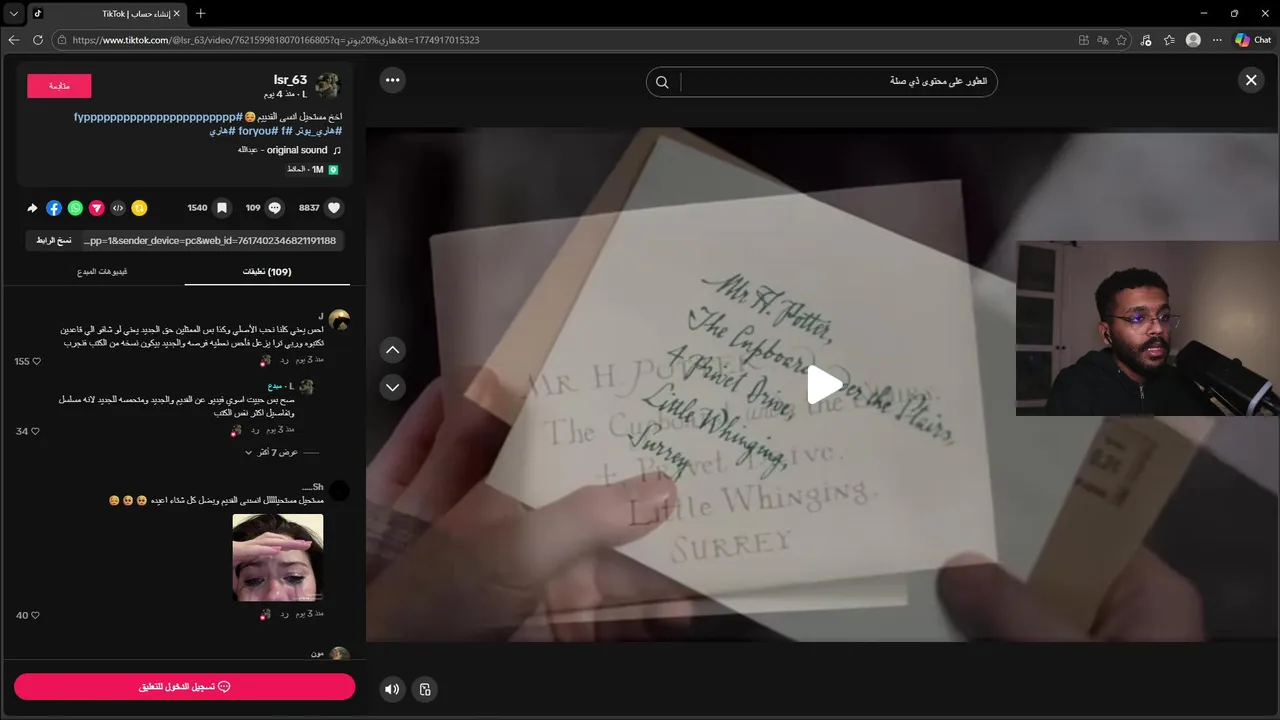The height and width of the screenshot is (720, 1280).
Task: Open the crying girl image in Sh's comment
Action: 278,557
